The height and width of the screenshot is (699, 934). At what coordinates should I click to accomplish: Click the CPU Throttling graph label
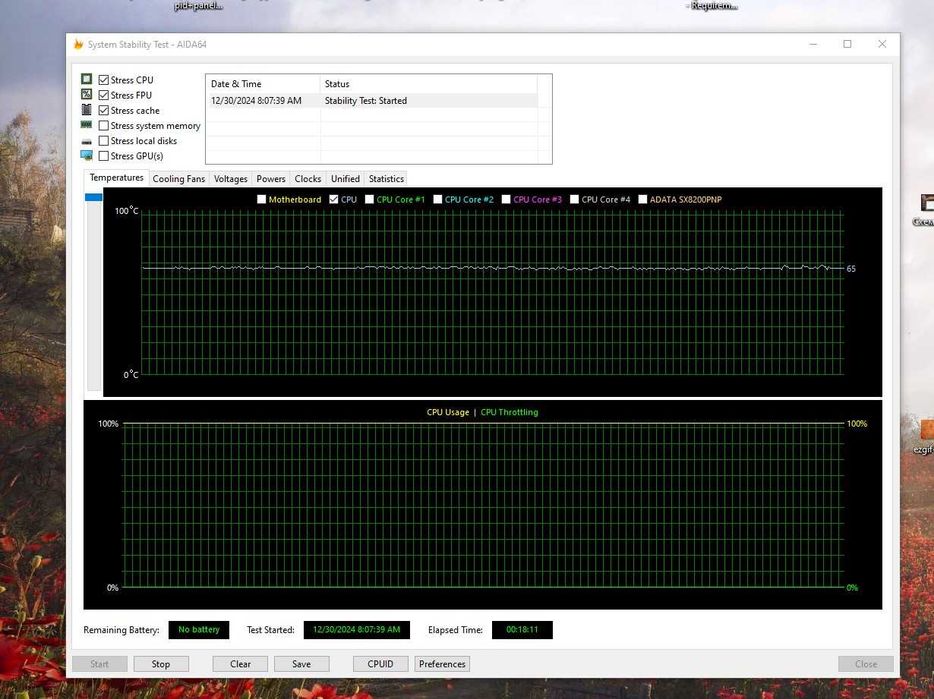[x=509, y=412]
